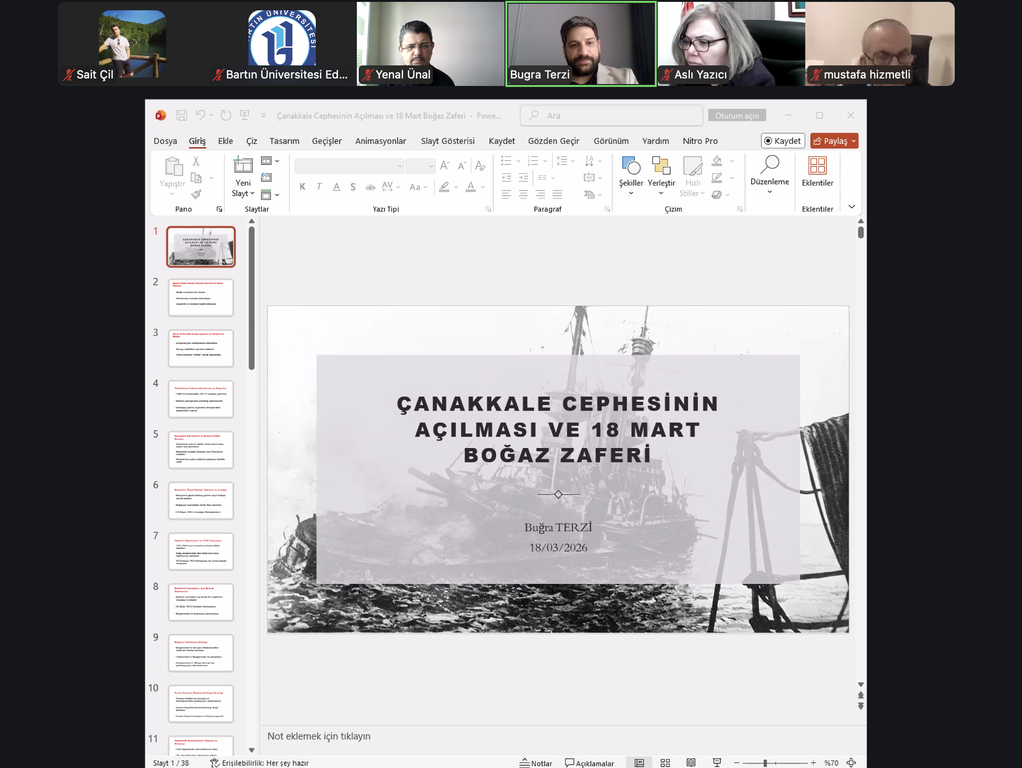Collapse the ribbon with the chevron
The image size is (1022, 768).
pyautogui.click(x=852, y=206)
